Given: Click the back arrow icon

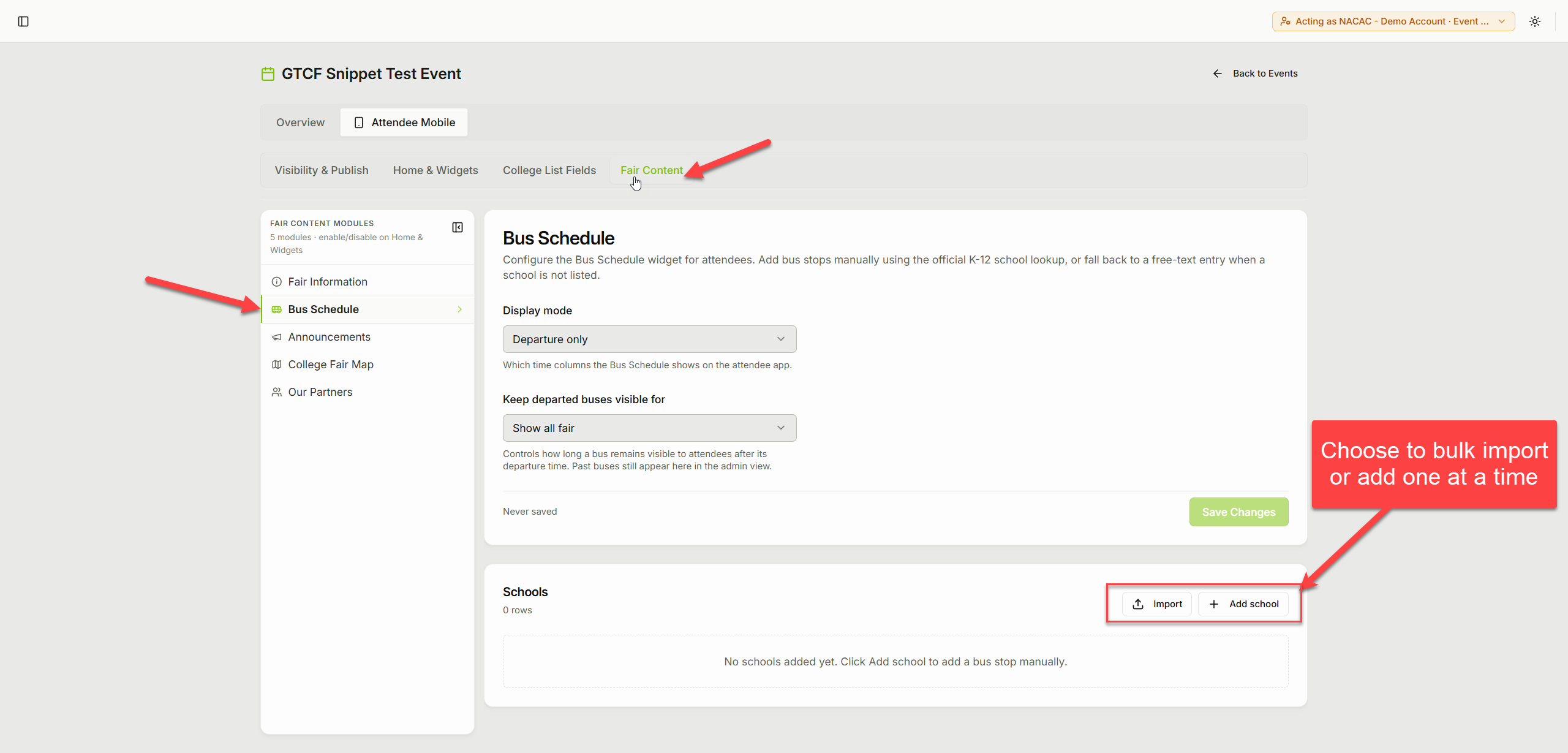Looking at the screenshot, I should (x=1217, y=74).
